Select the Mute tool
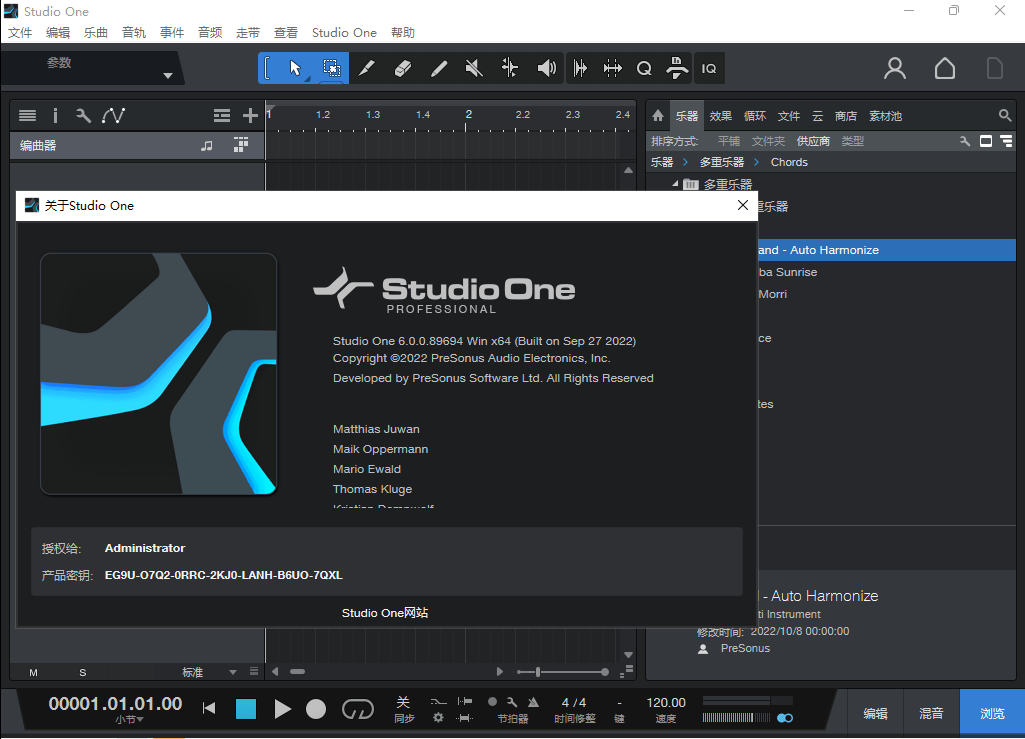Image resolution: width=1025 pixels, height=739 pixels. 474,68
